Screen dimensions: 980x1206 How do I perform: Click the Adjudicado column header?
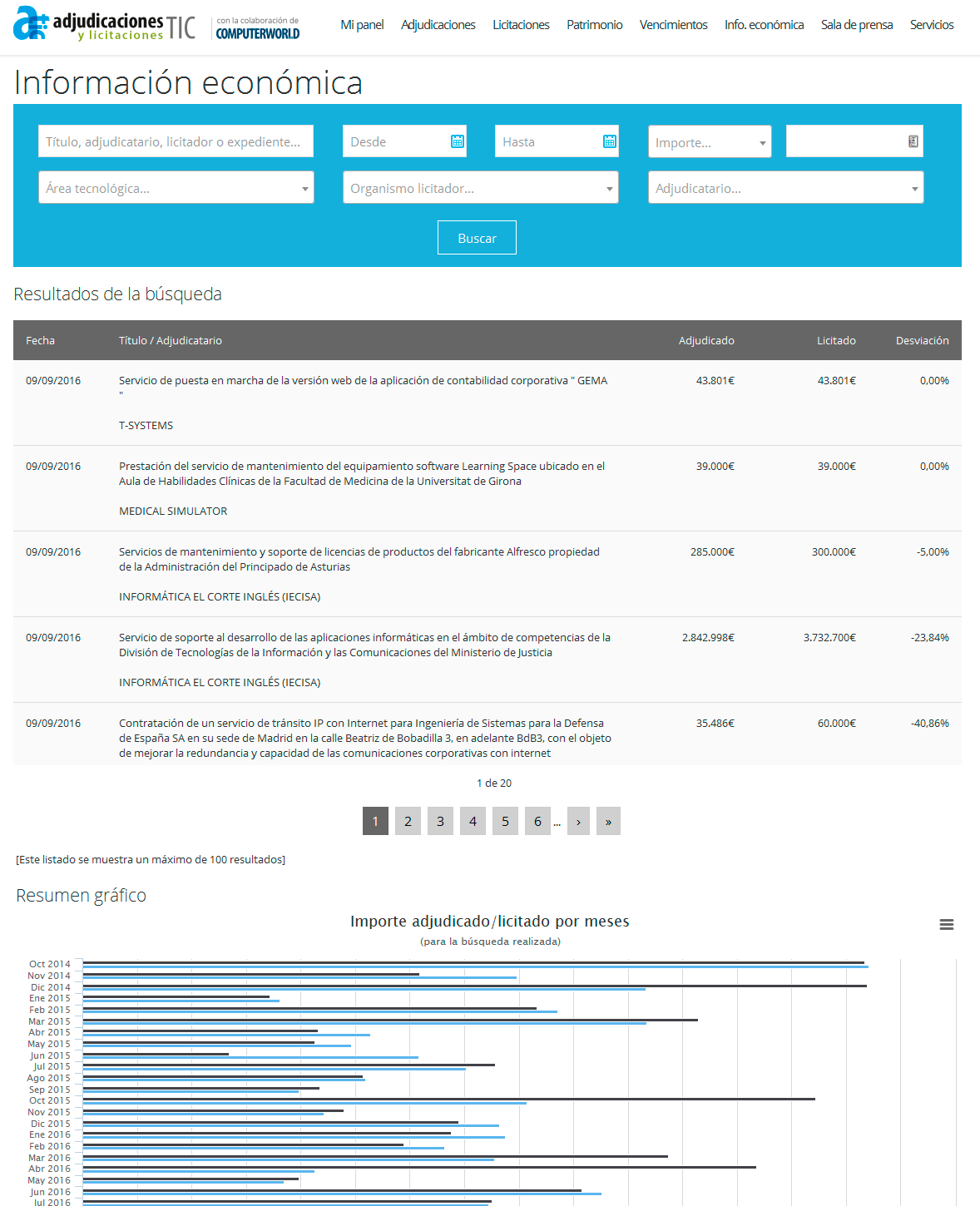[706, 340]
